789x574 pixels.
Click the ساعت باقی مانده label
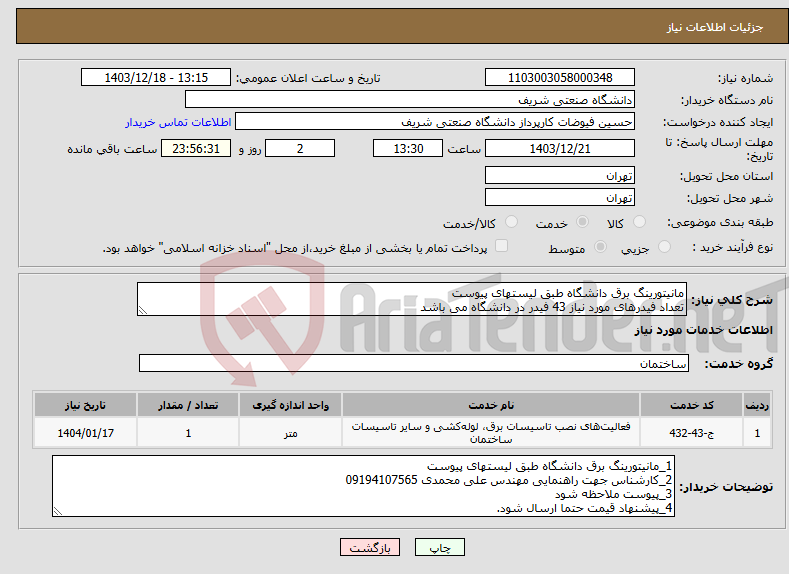point(112,149)
